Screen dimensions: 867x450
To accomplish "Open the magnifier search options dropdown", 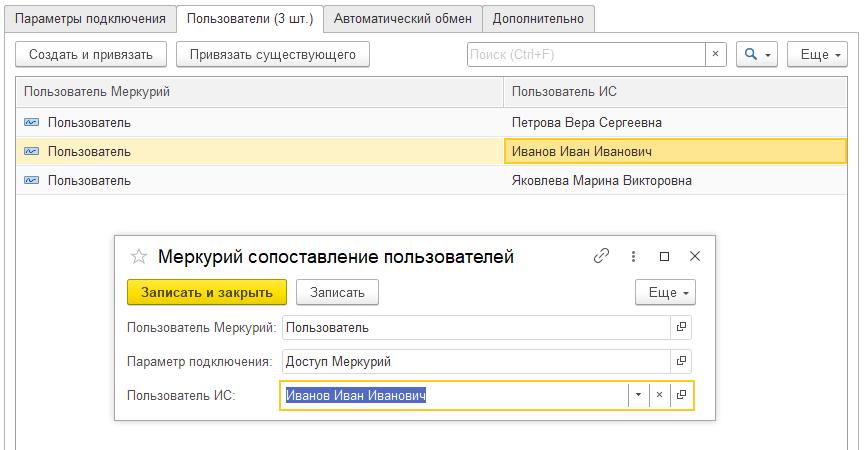I will (x=756, y=55).
